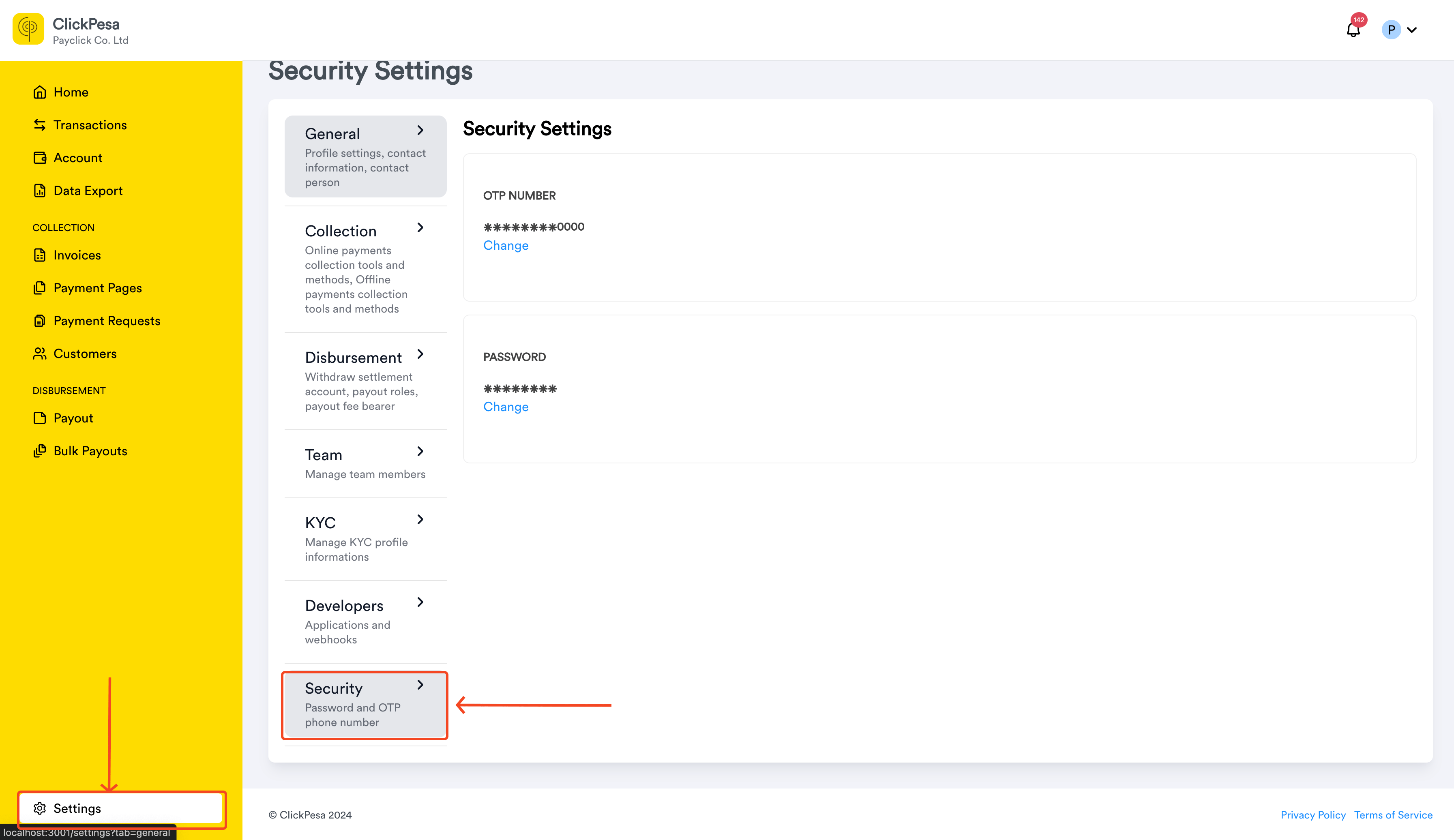Open the Bulk Payouts icon
1454x840 pixels.
(40, 451)
